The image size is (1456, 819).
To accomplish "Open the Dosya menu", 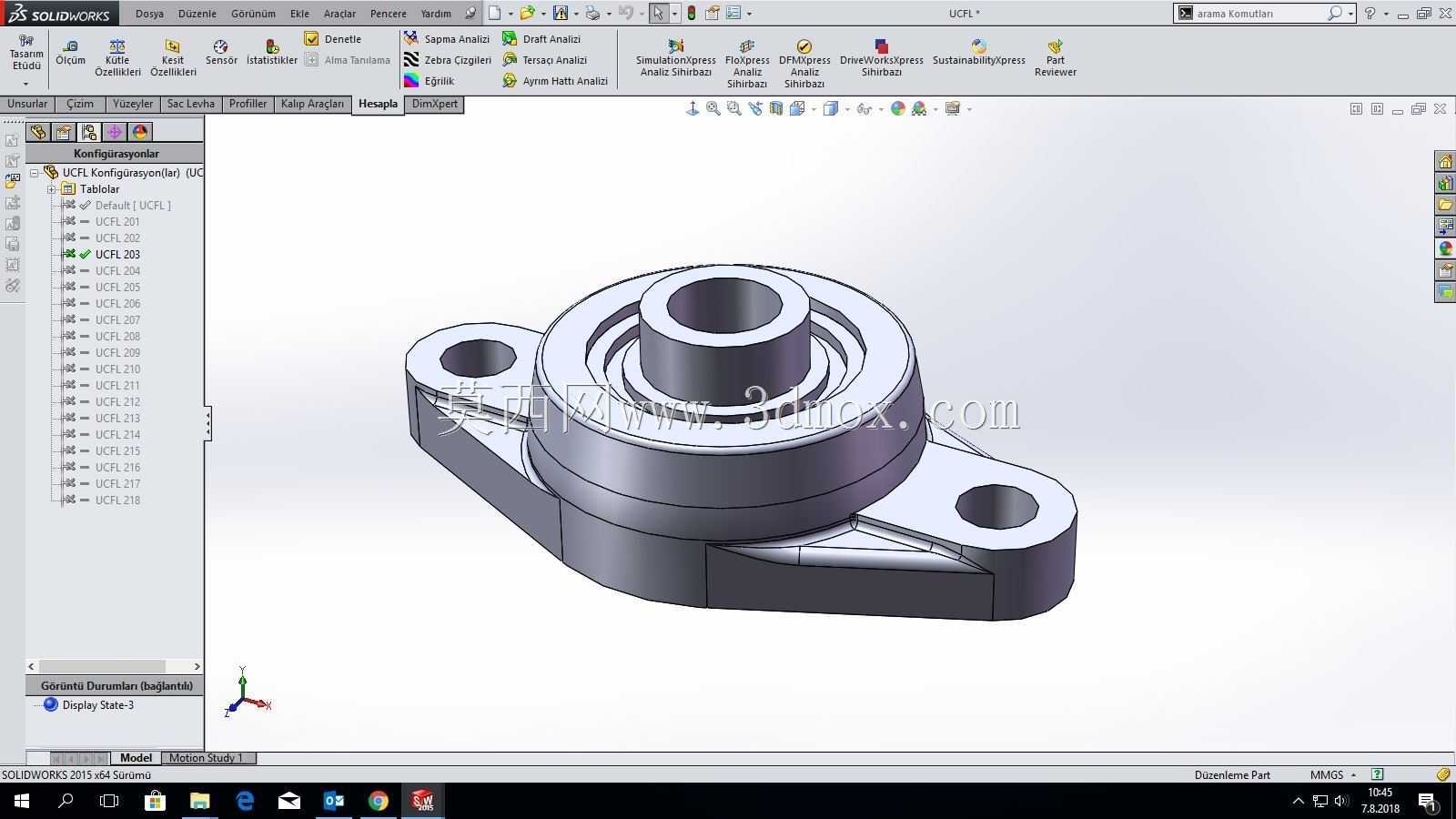I will coord(149,14).
